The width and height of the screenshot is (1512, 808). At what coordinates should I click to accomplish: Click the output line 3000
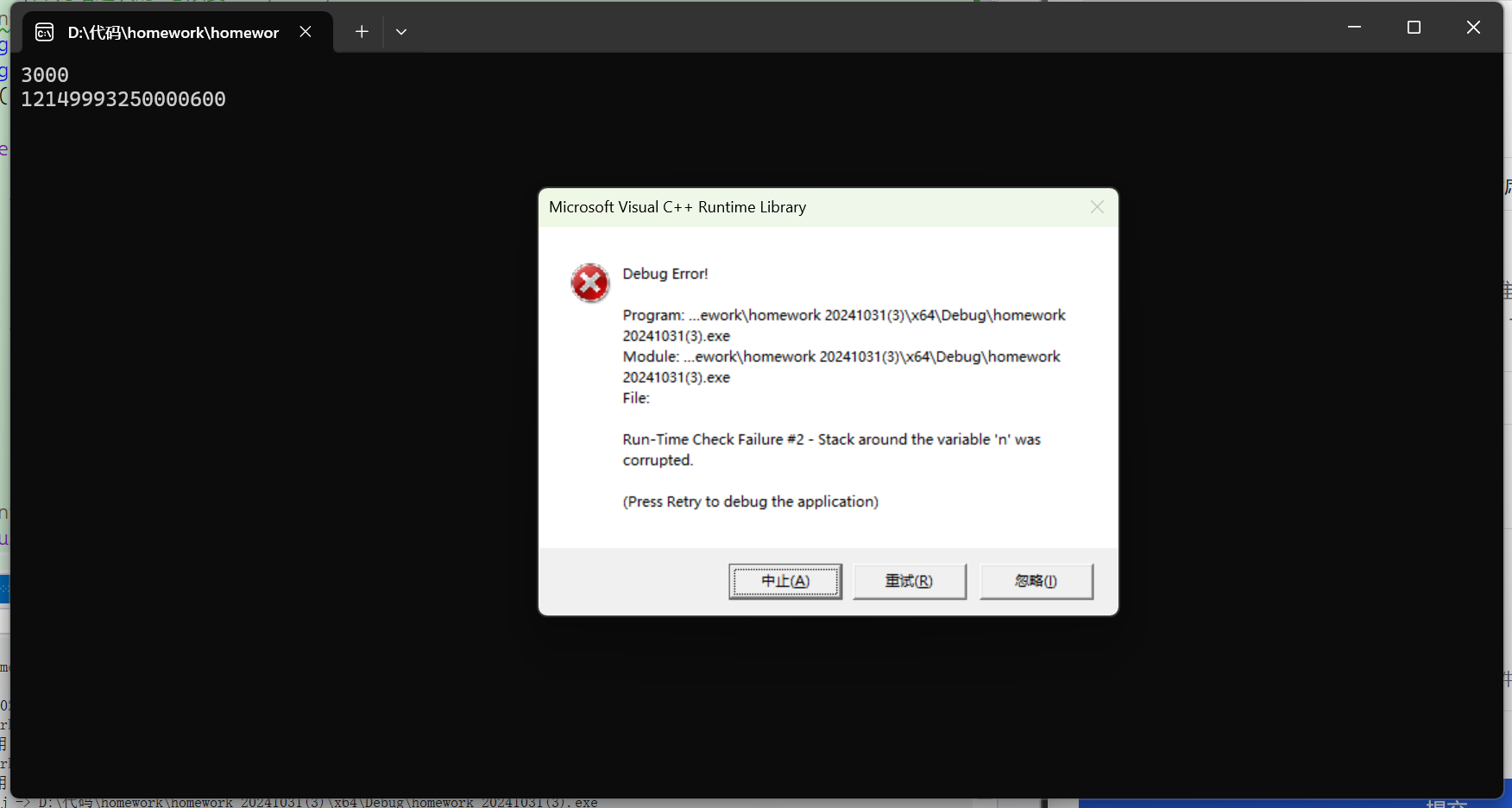[x=45, y=75]
